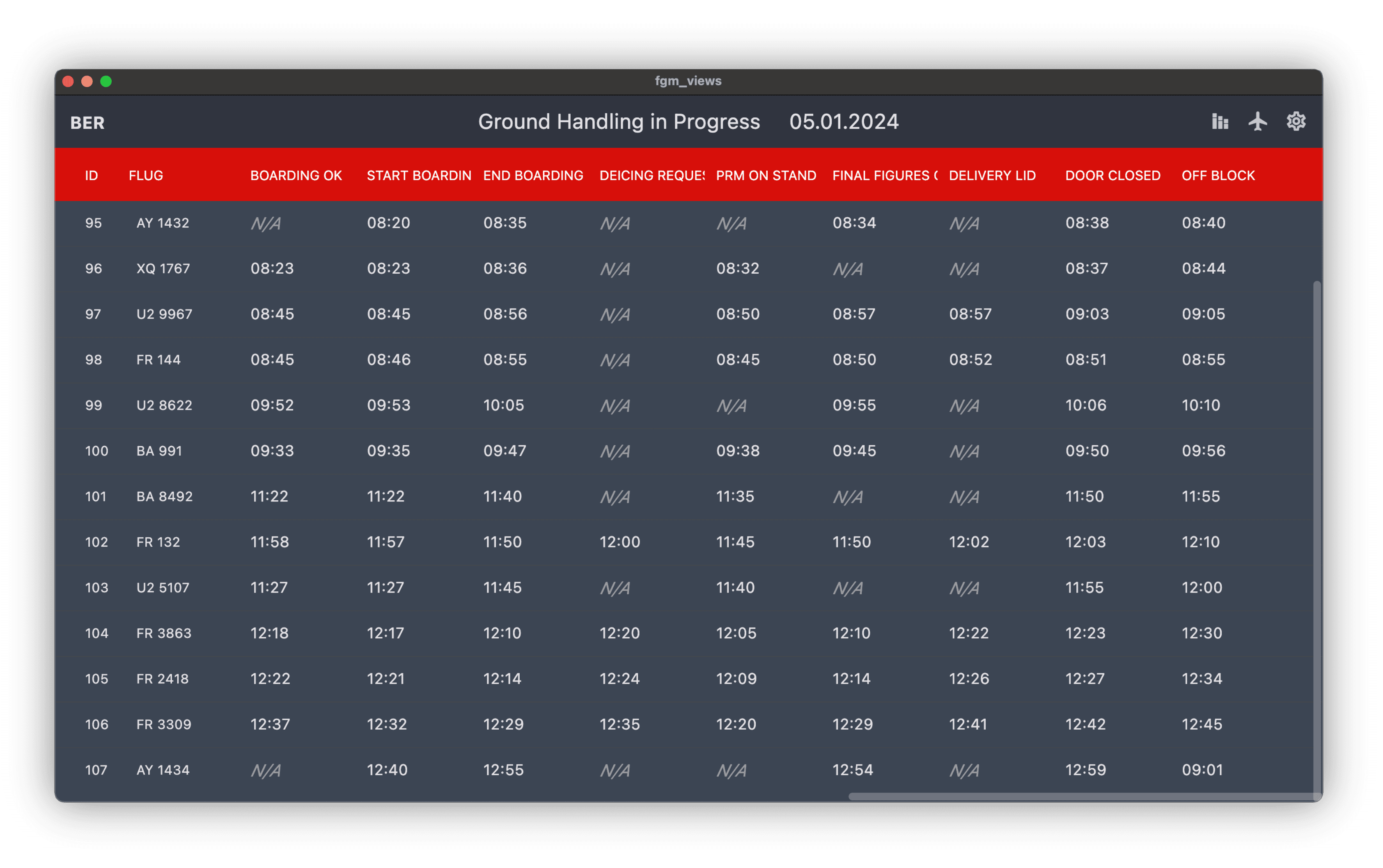1383x868 pixels.
Task: Click FR 3863 deicing request 12:20
Action: point(619,633)
